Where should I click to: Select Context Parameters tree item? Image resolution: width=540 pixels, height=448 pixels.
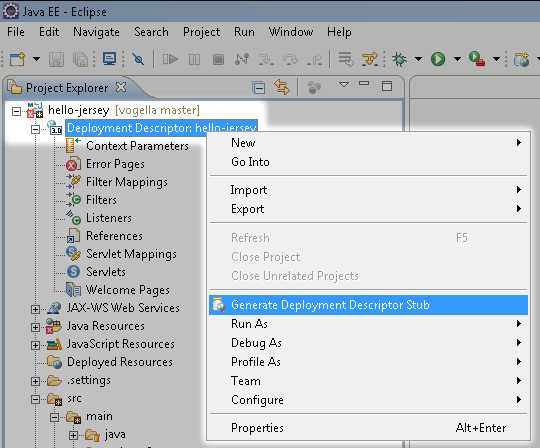[137, 146]
